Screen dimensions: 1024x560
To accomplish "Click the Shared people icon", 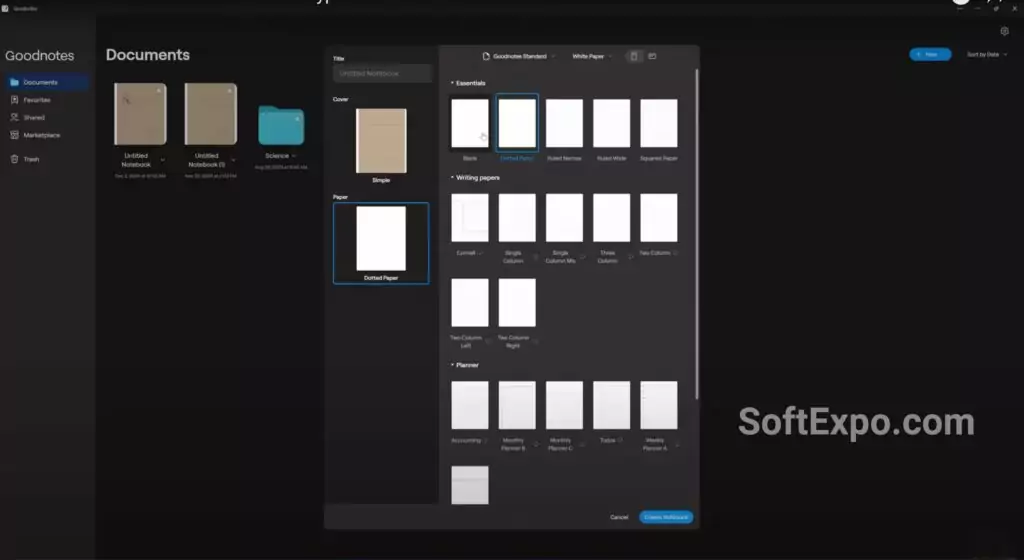I will pyautogui.click(x=14, y=117).
